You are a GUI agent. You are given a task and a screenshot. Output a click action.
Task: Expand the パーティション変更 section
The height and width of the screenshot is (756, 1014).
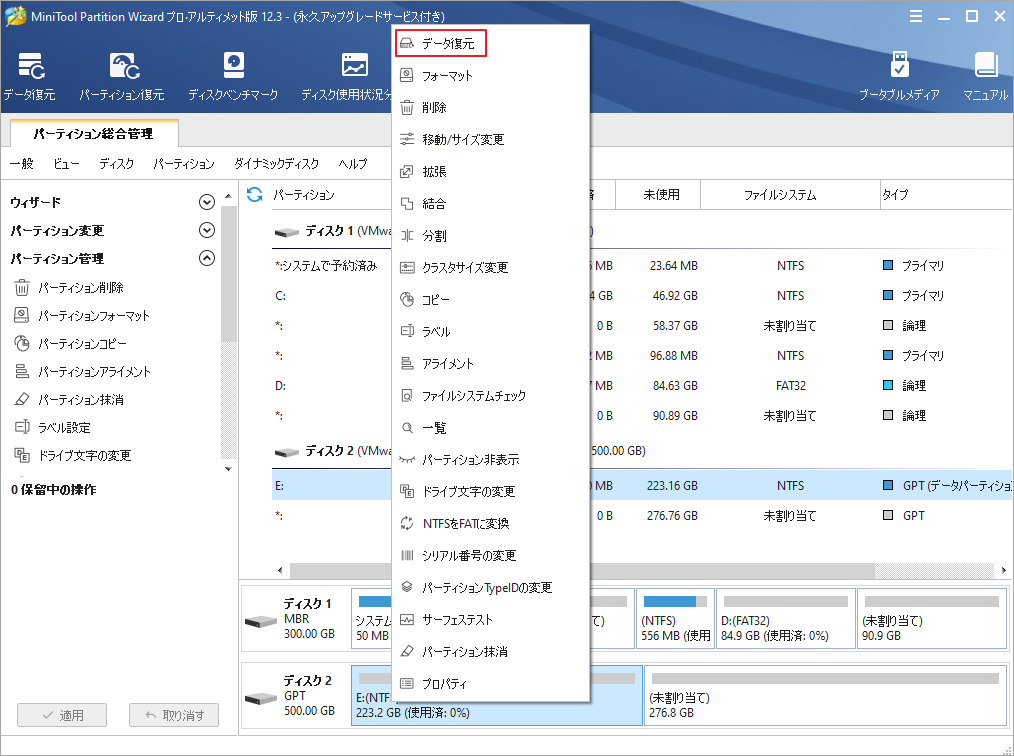[207, 230]
